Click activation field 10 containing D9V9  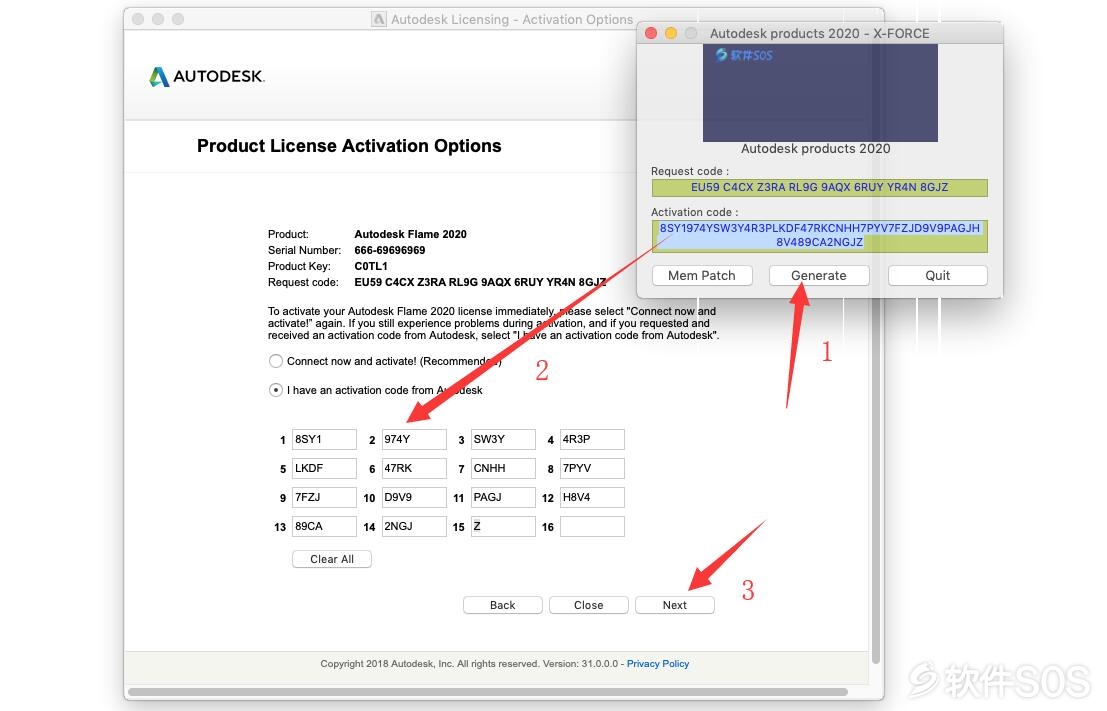[x=414, y=497]
